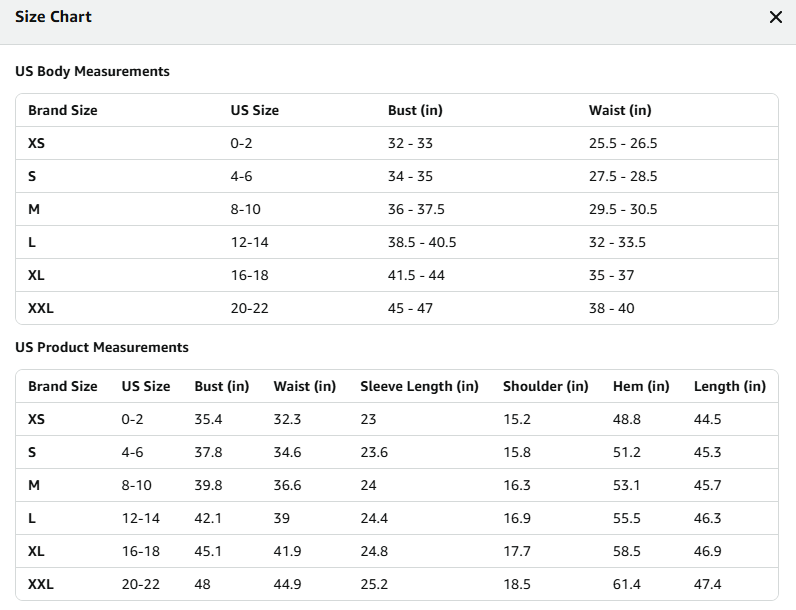Click the XL waist value 35 - 37

(x=611, y=275)
